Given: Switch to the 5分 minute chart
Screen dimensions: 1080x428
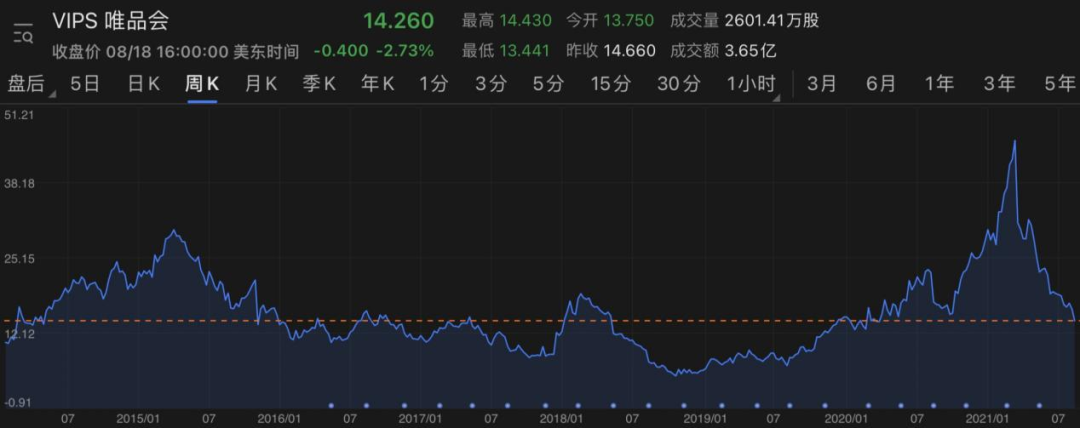Looking at the screenshot, I should [x=548, y=84].
